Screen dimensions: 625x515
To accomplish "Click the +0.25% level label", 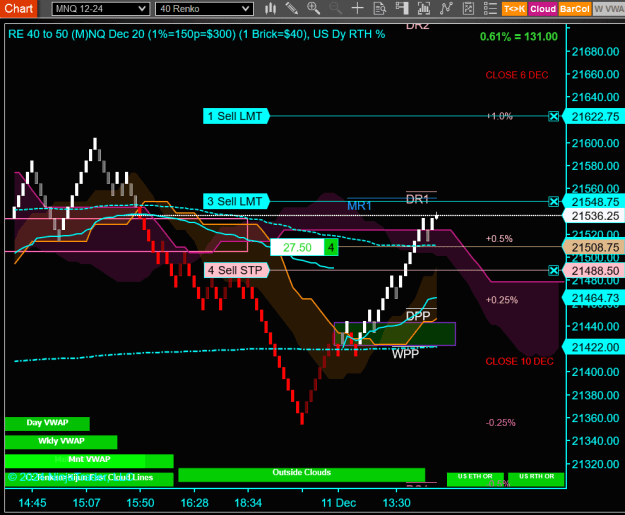I will (x=501, y=300).
